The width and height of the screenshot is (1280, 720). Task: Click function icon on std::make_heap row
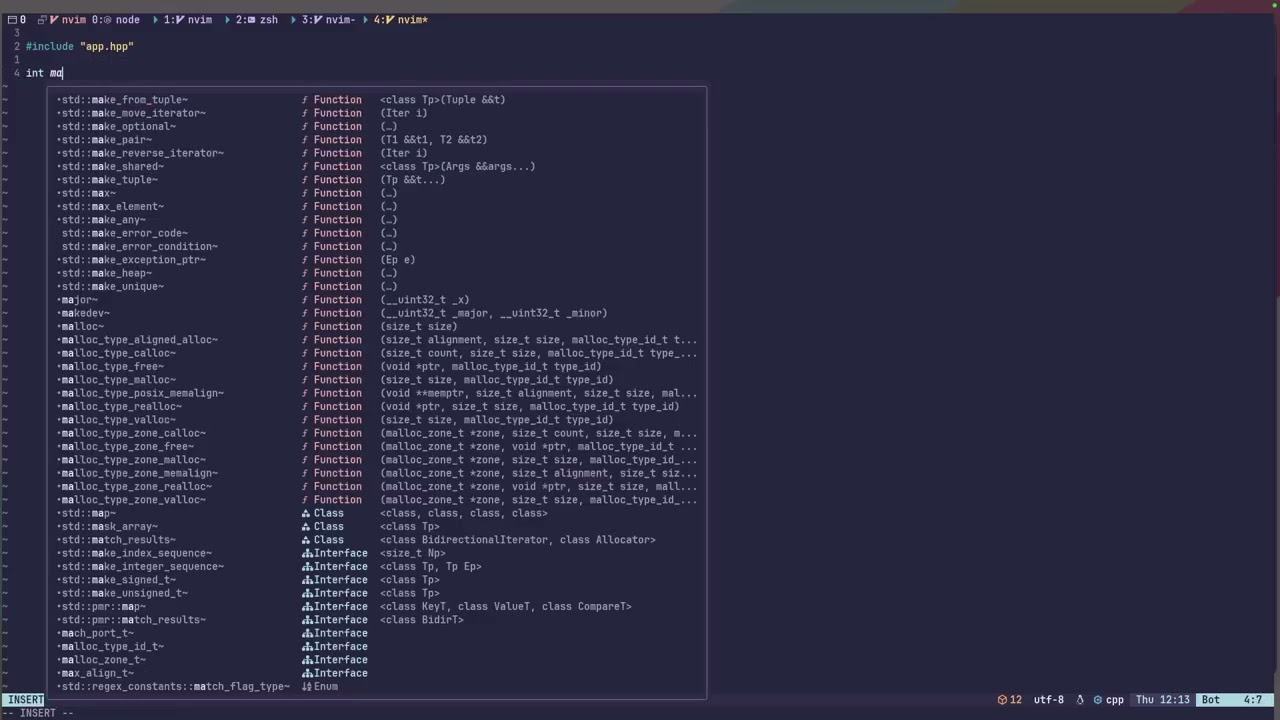305,273
